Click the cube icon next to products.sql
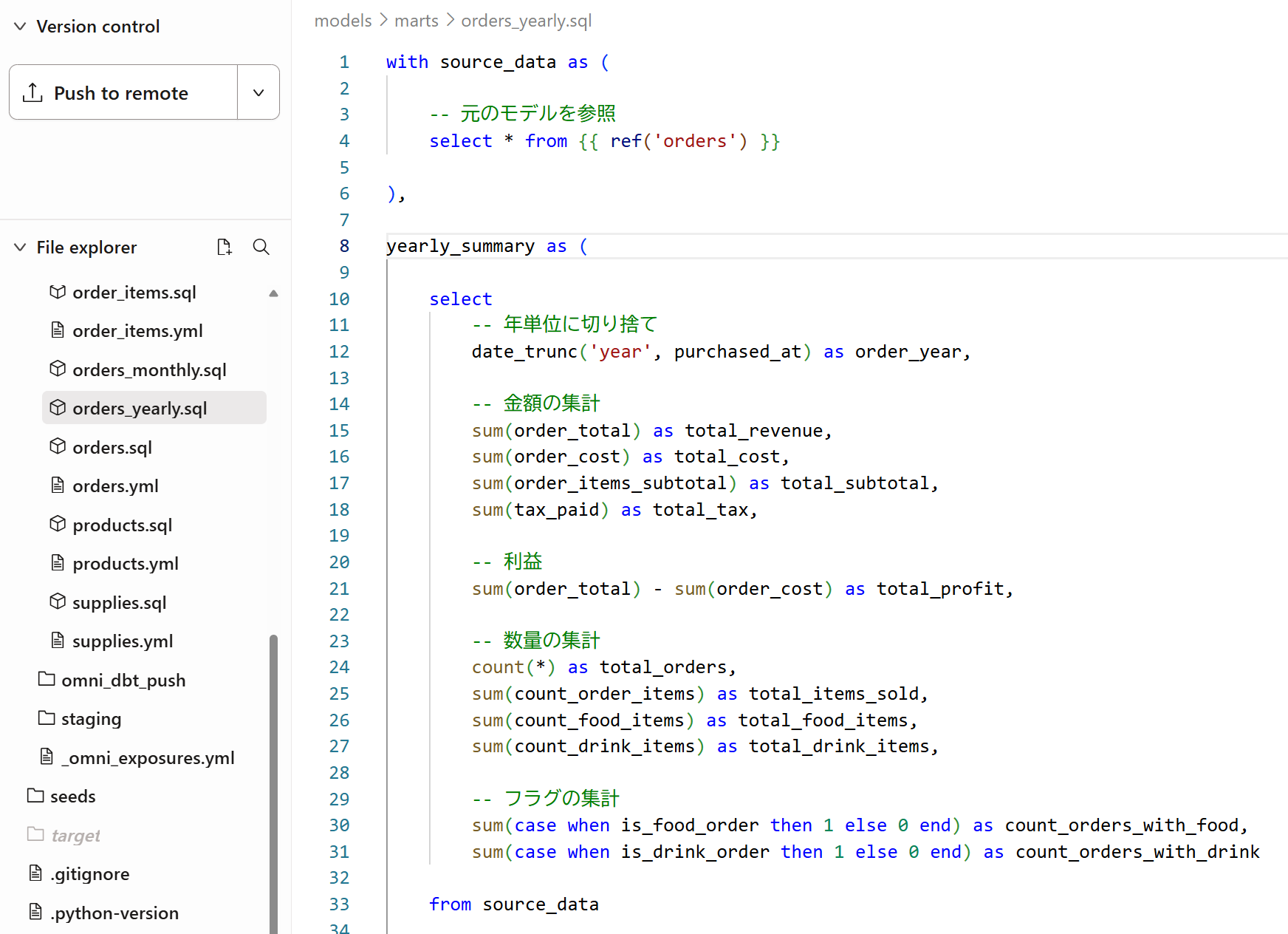The height and width of the screenshot is (934, 1288). (x=58, y=524)
